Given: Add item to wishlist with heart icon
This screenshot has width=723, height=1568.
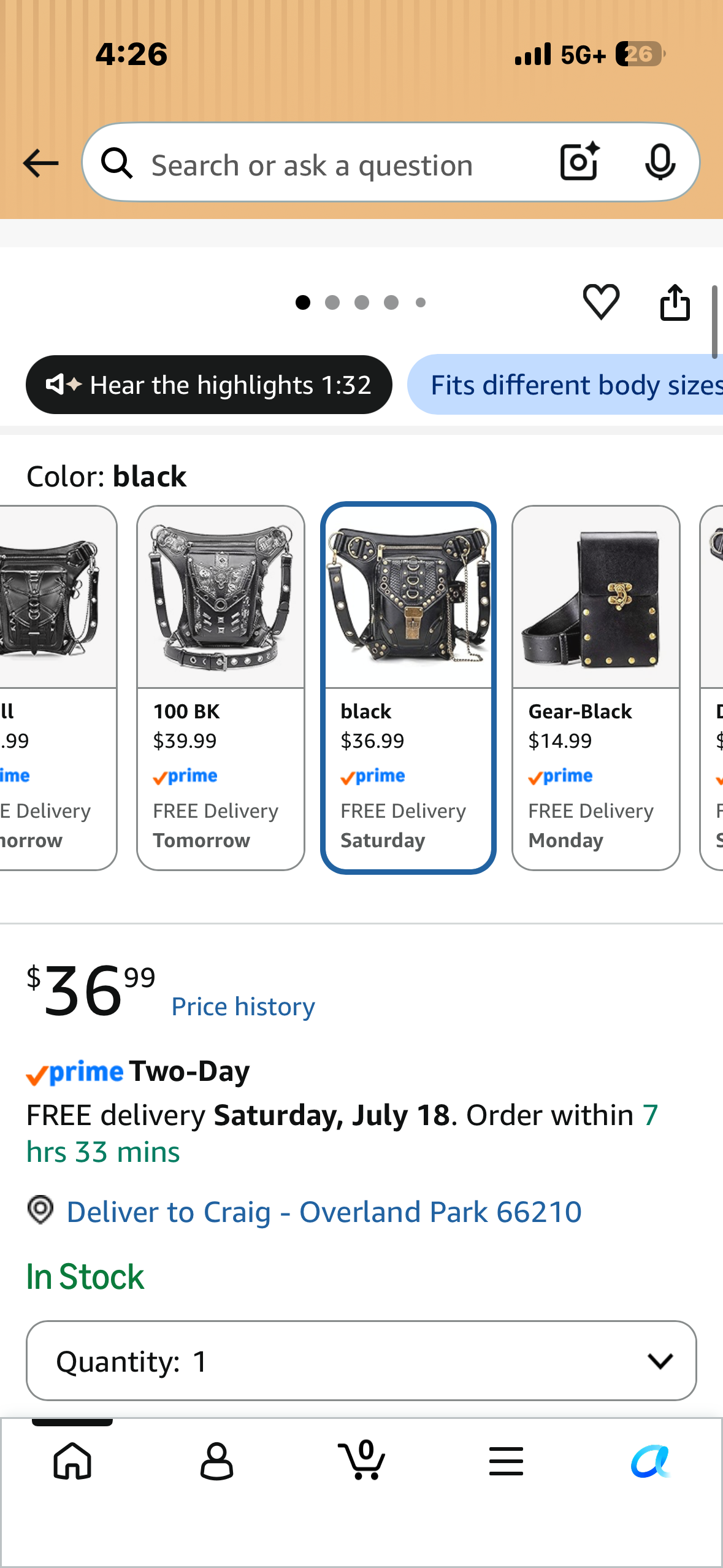Looking at the screenshot, I should point(601,302).
